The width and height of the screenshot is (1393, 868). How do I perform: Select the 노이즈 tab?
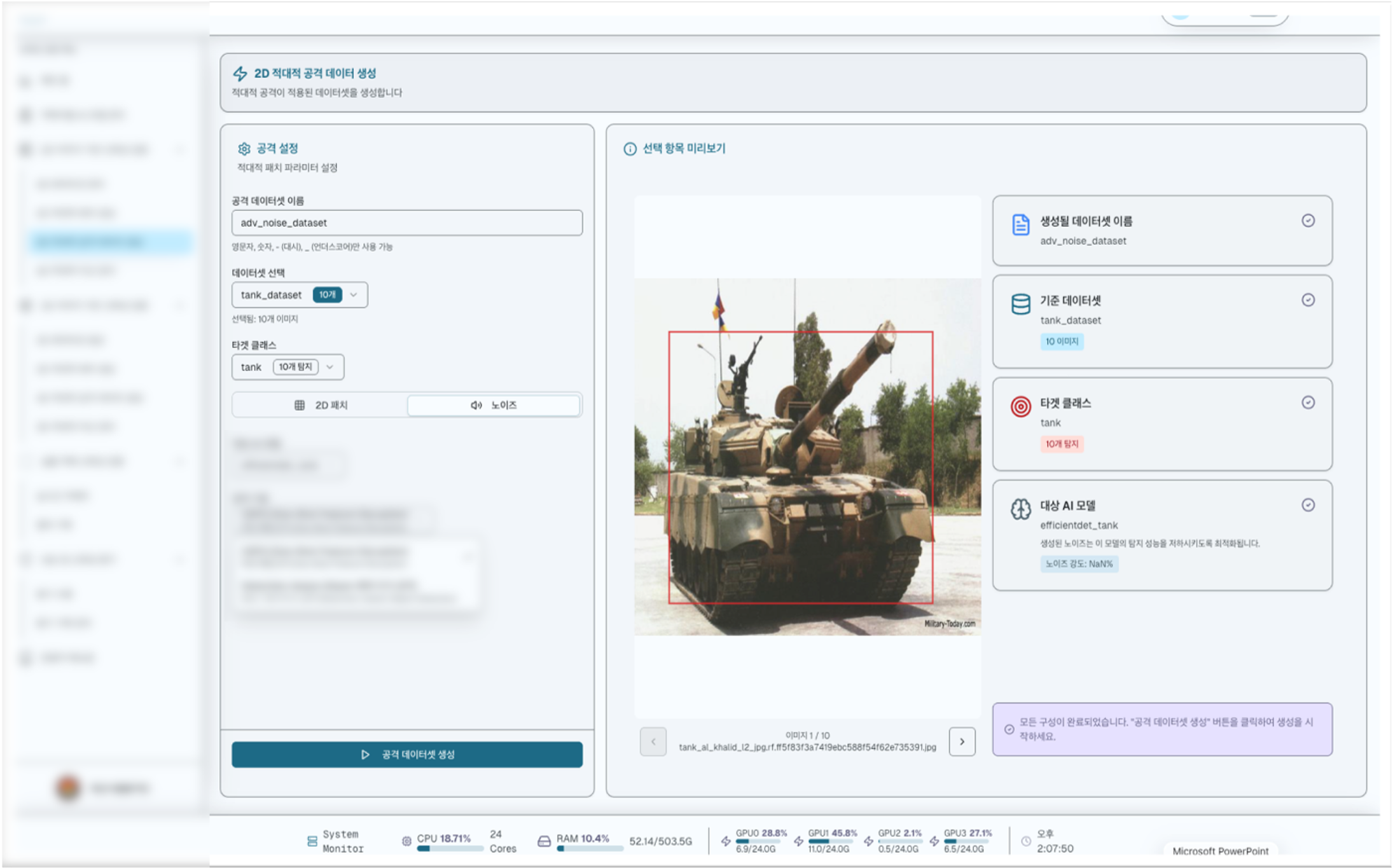[x=494, y=405]
